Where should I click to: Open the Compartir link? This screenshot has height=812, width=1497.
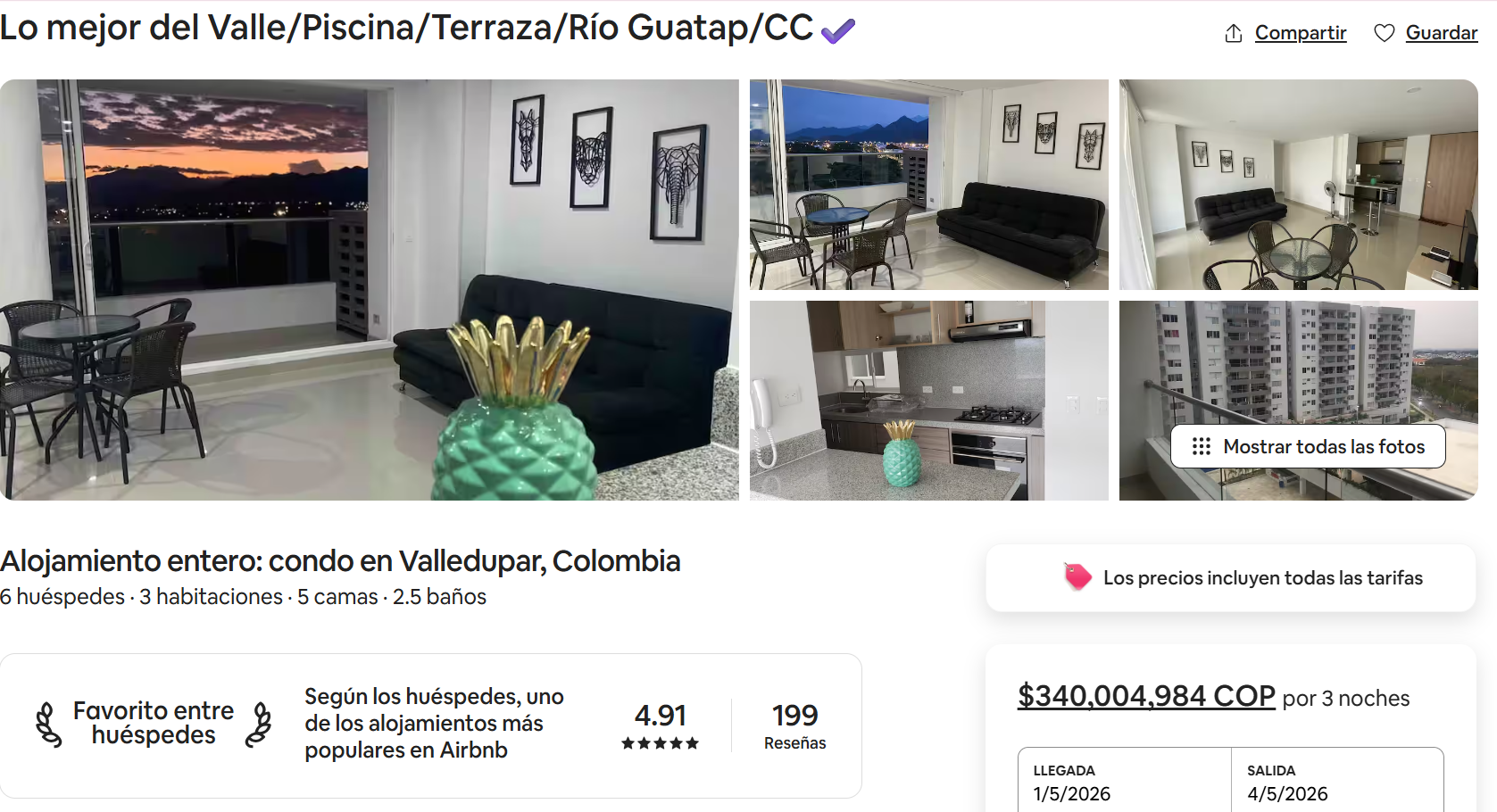(x=1301, y=33)
